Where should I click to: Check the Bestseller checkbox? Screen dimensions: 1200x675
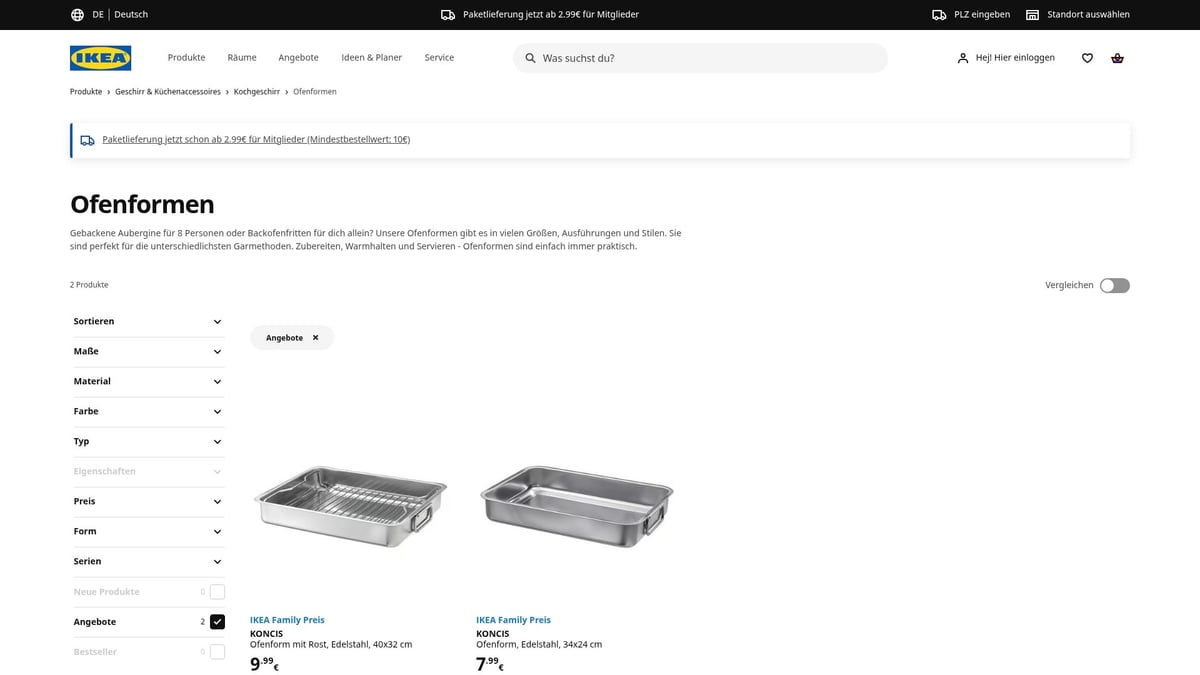tap(217, 651)
